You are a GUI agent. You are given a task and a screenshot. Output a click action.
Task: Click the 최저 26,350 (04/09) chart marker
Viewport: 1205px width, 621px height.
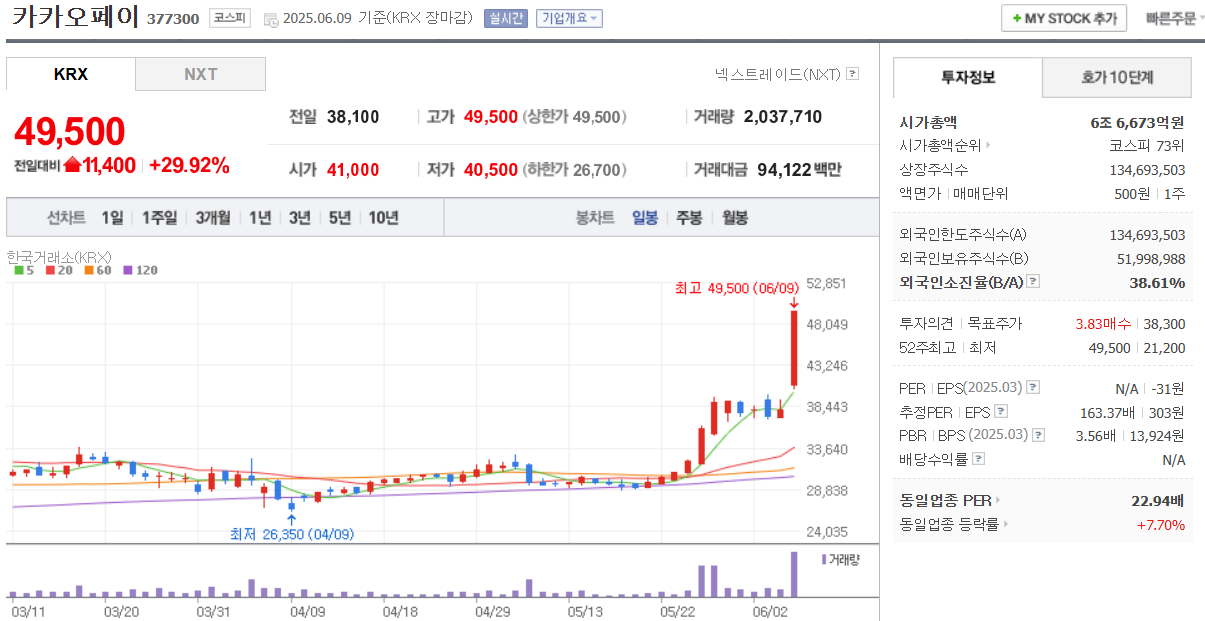[x=292, y=534]
